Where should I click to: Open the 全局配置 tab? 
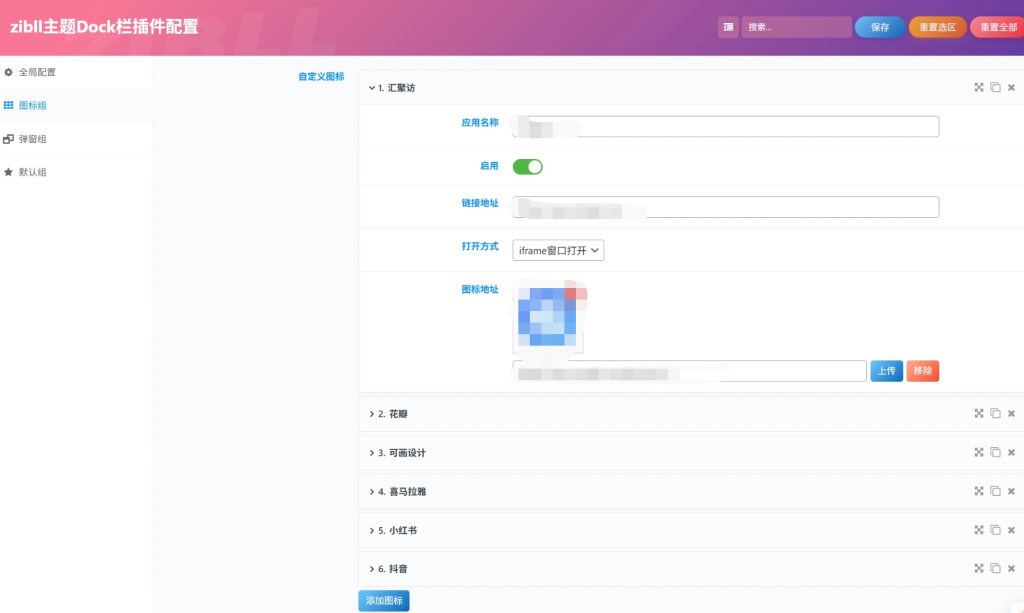coord(76,72)
